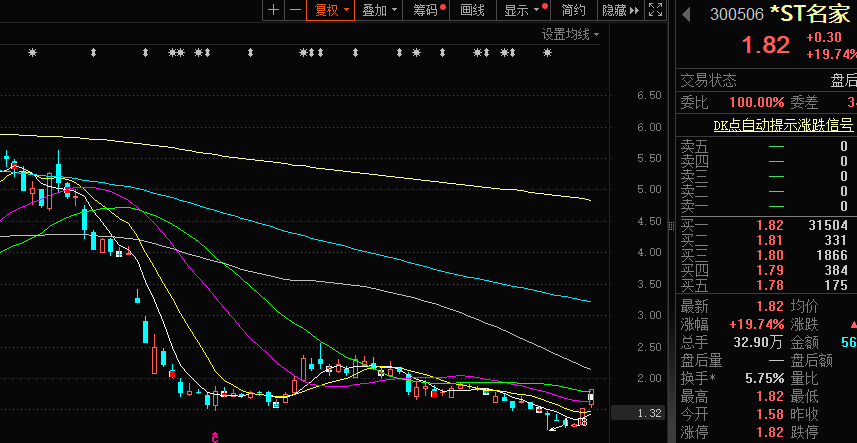Click the 1.32 price label on axis

pyautogui.click(x=650, y=413)
